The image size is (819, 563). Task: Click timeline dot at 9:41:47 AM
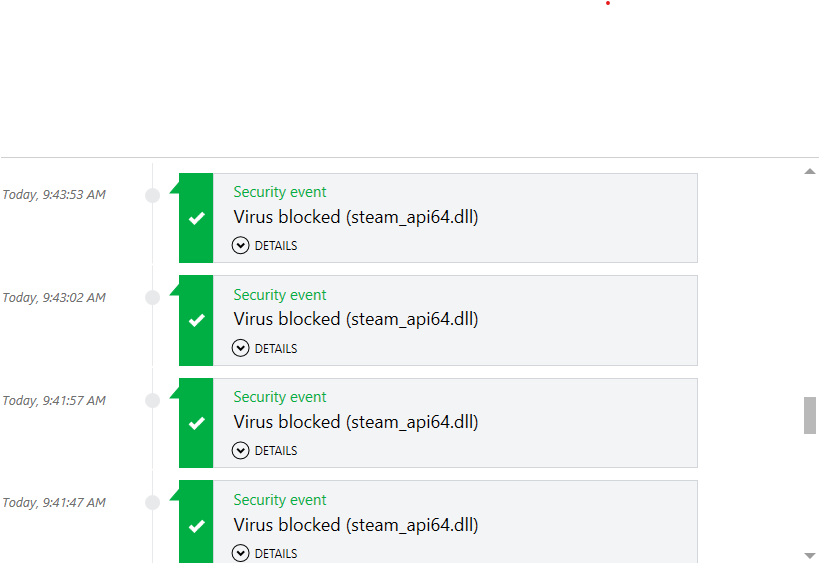[x=153, y=502]
